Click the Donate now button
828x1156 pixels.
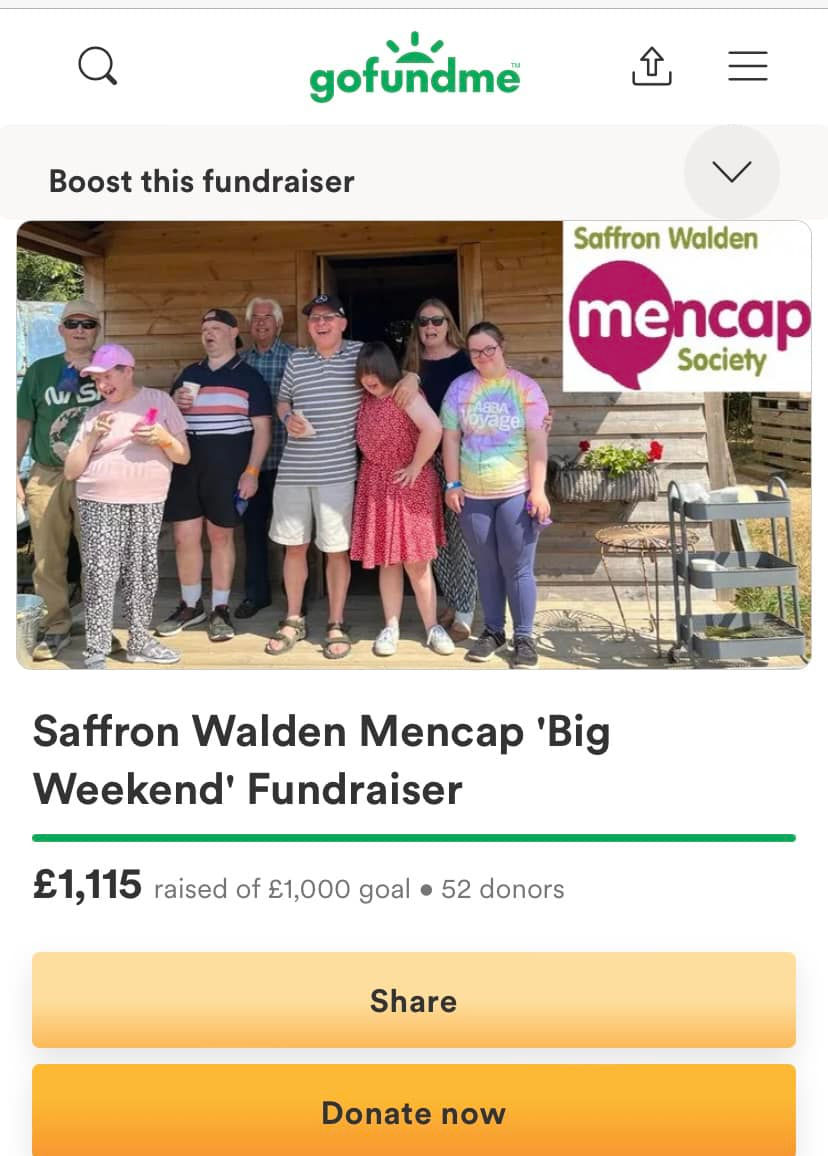click(414, 1110)
